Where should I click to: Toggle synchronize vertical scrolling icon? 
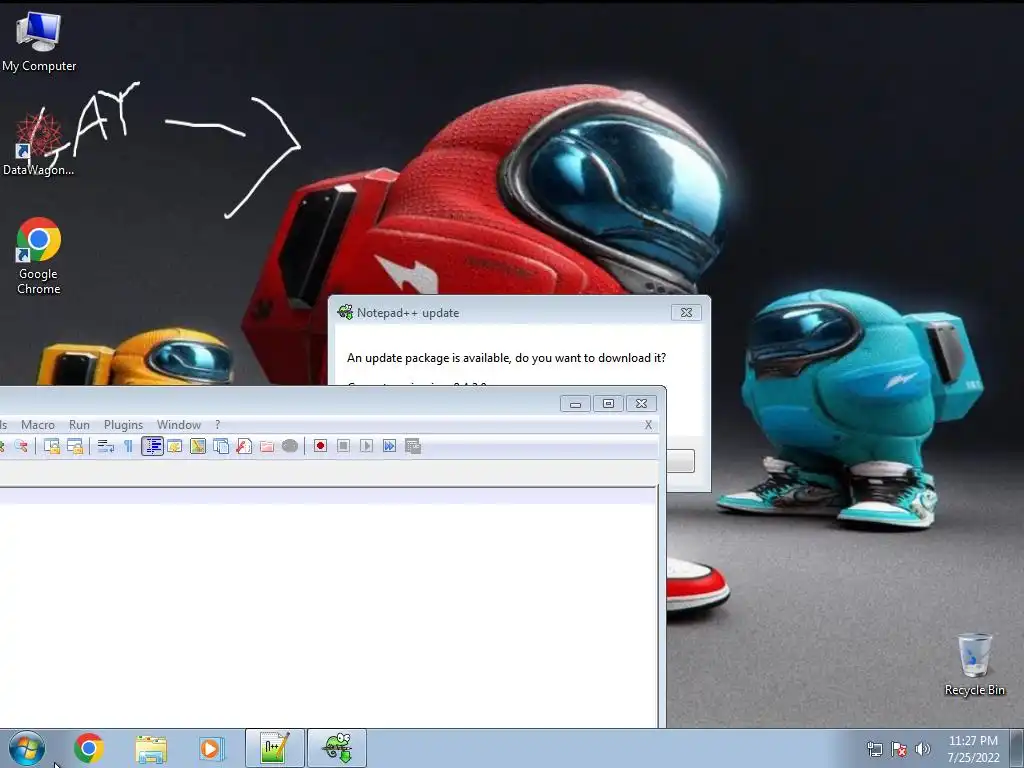(x=51, y=446)
